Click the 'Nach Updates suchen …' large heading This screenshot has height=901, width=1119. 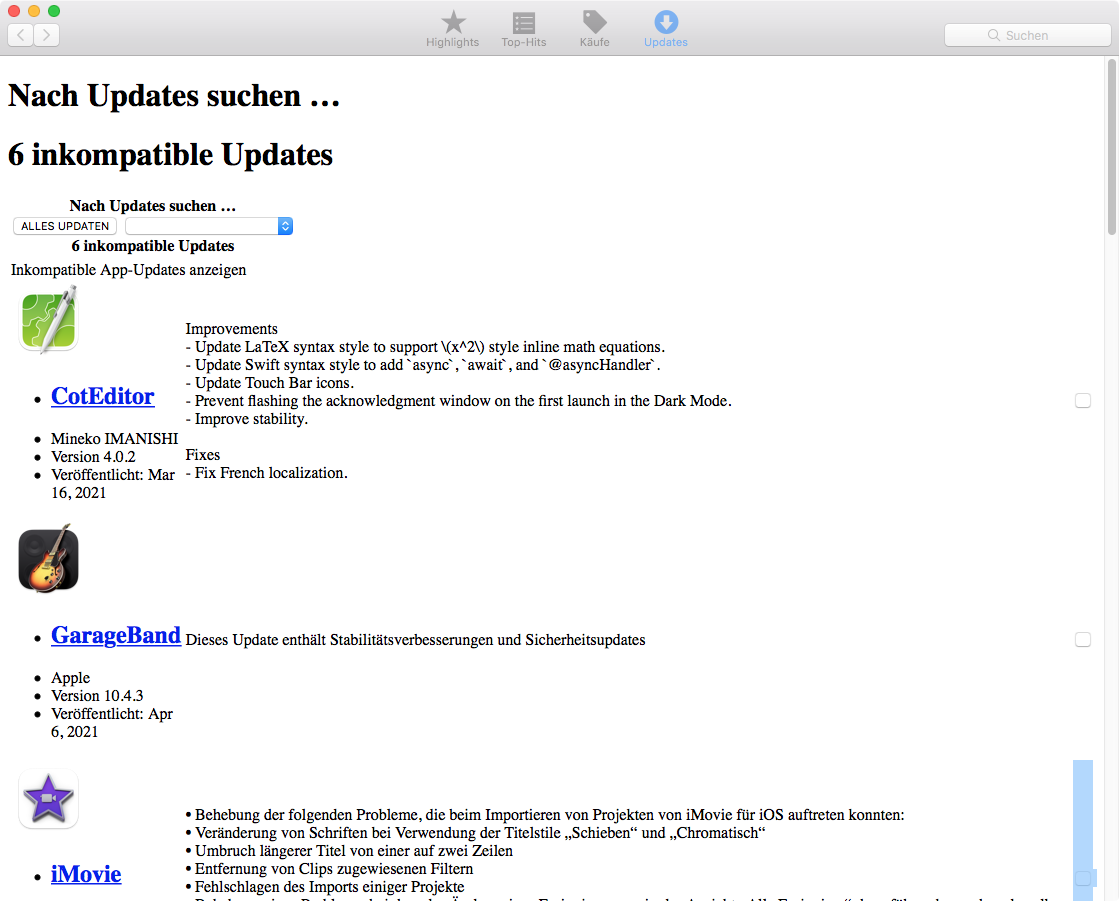pyautogui.click(x=174, y=96)
